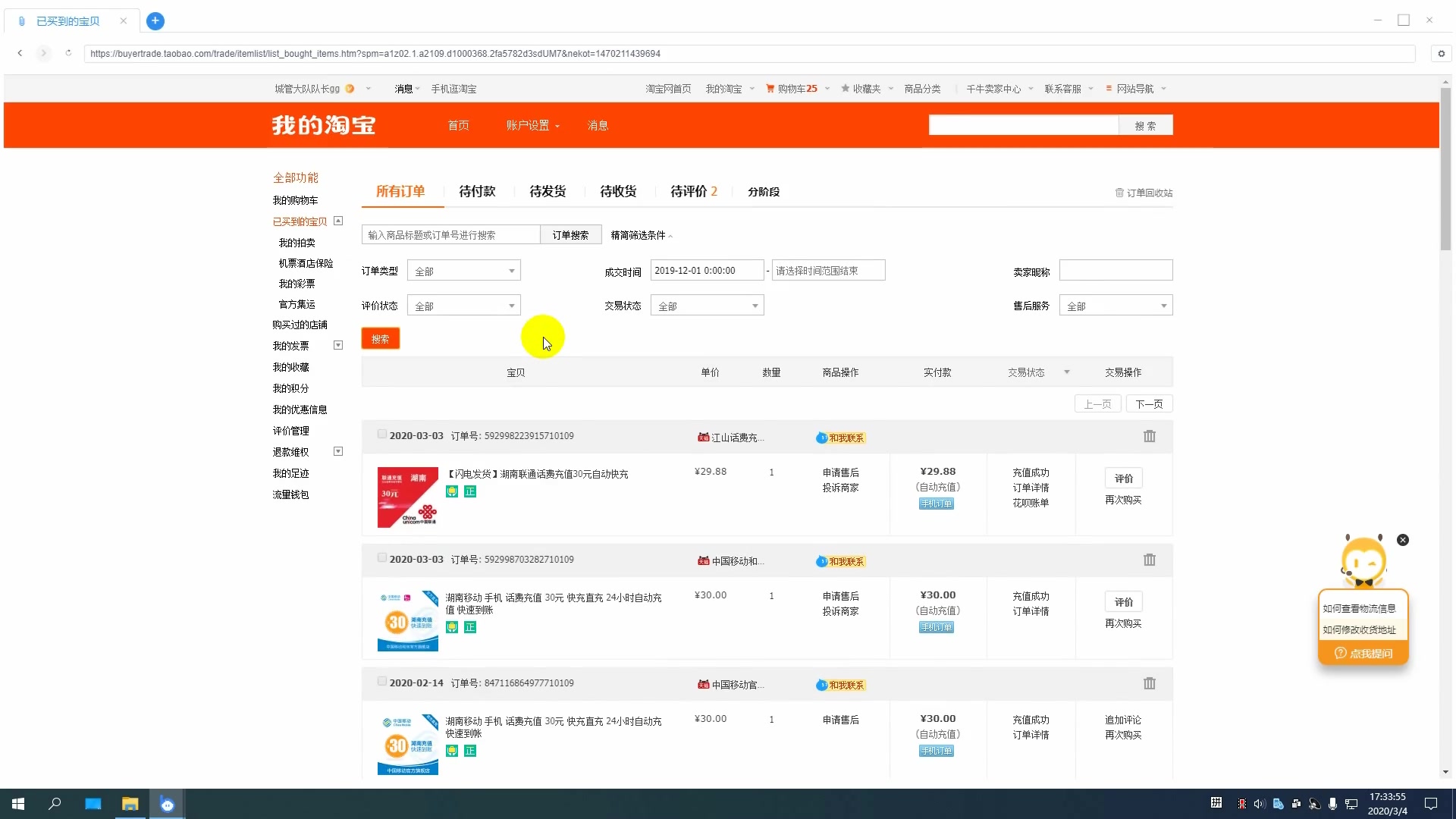1456x819 pixels.
Task: Open browser settings gear
Action: tap(1442, 53)
